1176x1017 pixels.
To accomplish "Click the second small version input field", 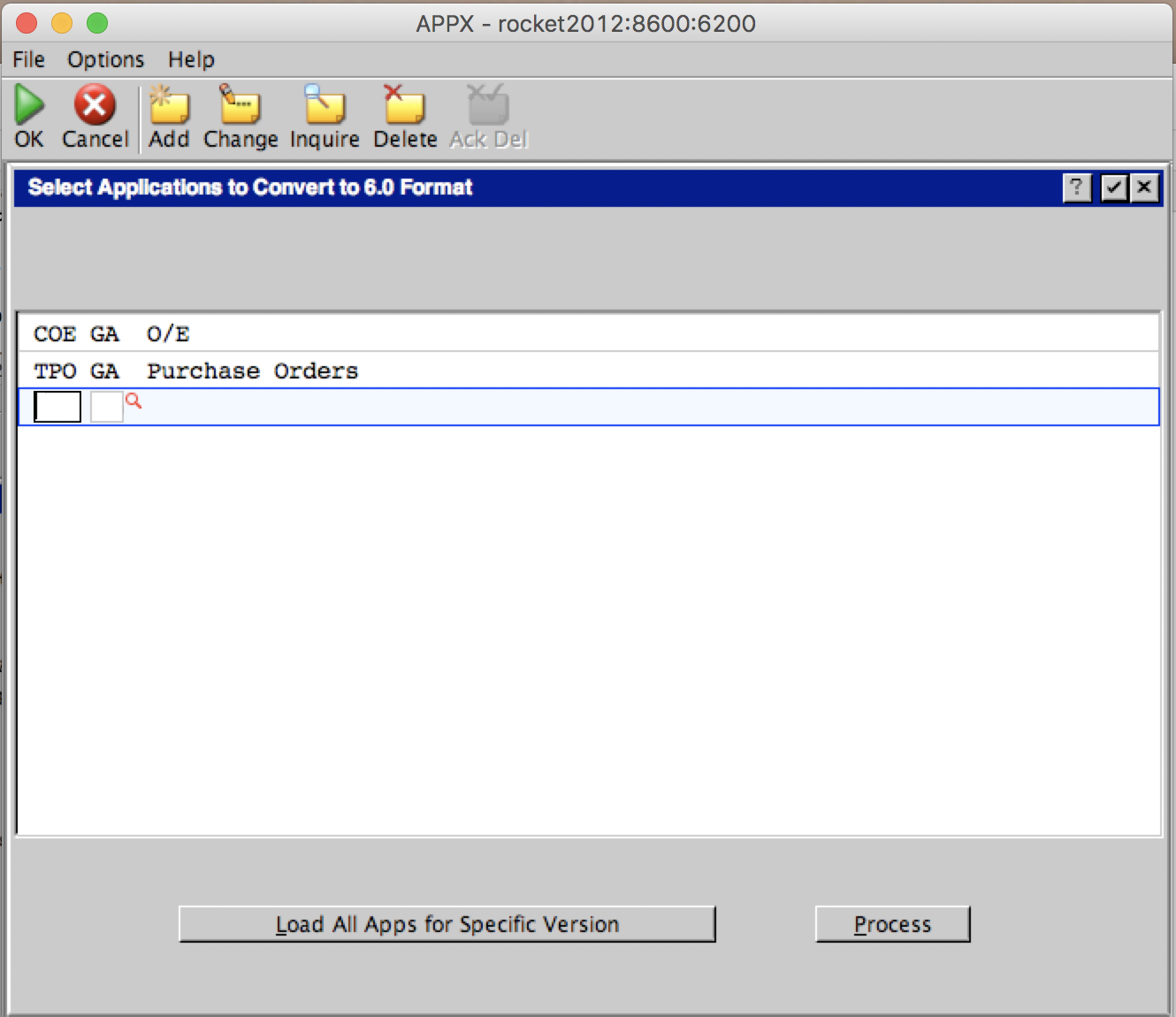I will (106, 407).
